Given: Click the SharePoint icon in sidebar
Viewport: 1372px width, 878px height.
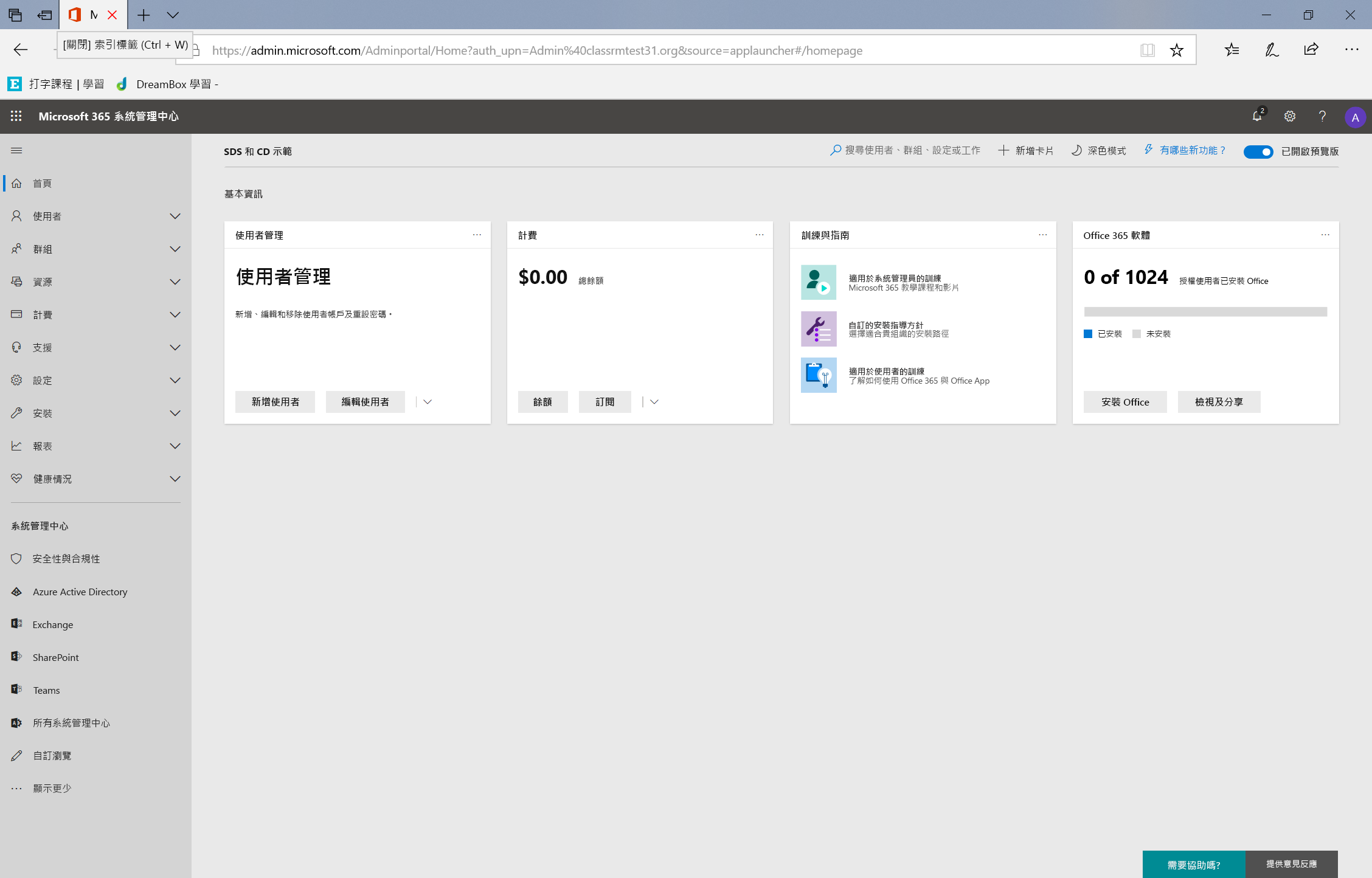Looking at the screenshot, I should click(16, 656).
